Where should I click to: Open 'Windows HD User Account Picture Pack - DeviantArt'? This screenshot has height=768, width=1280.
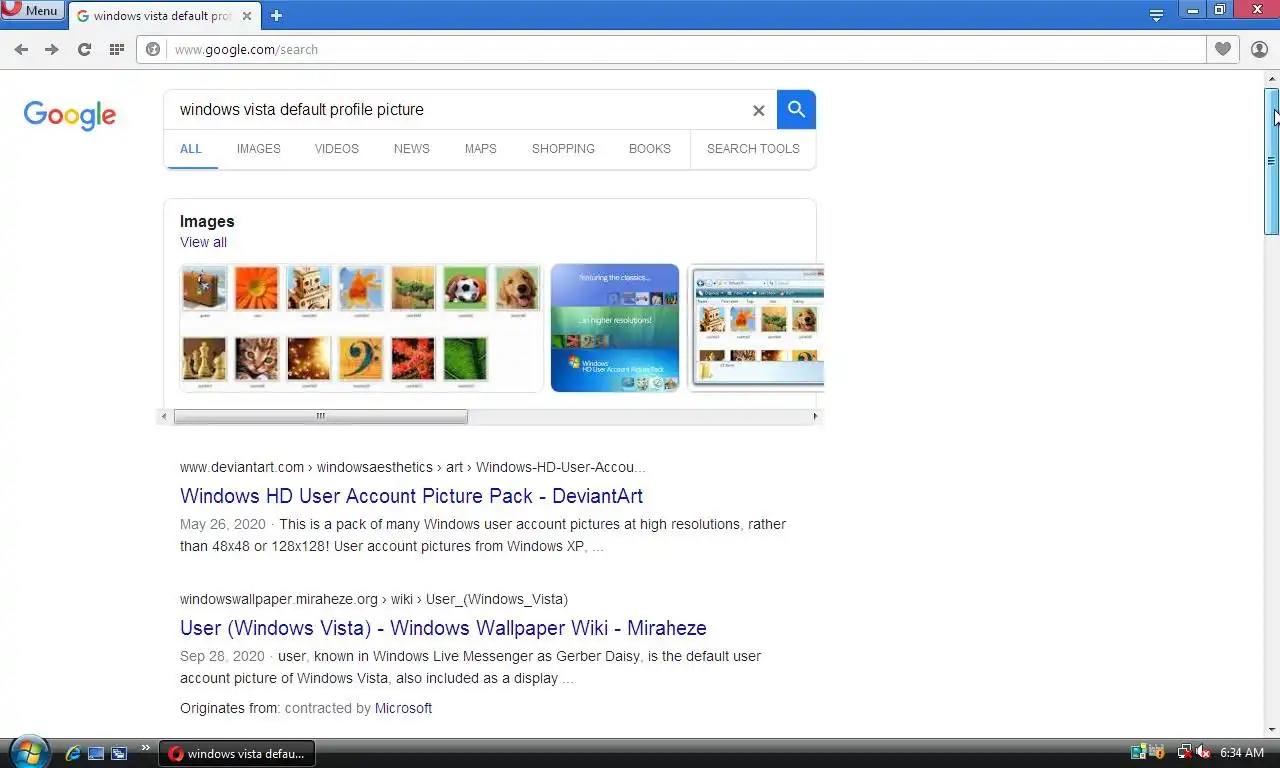click(411, 496)
